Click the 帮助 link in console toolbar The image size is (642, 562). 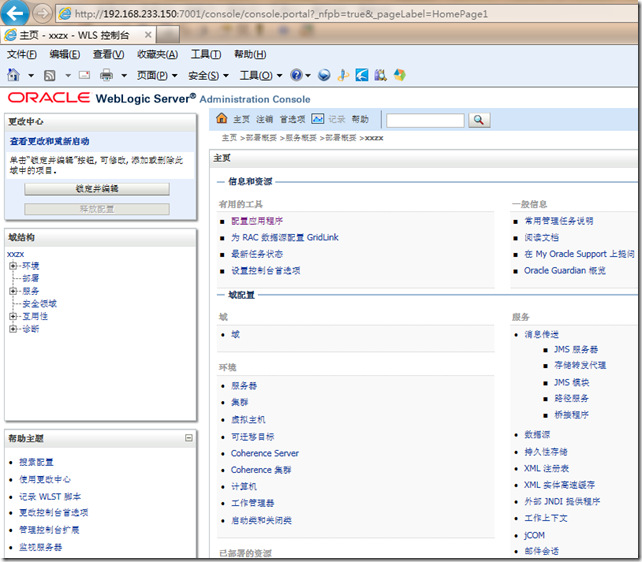[x=360, y=119]
